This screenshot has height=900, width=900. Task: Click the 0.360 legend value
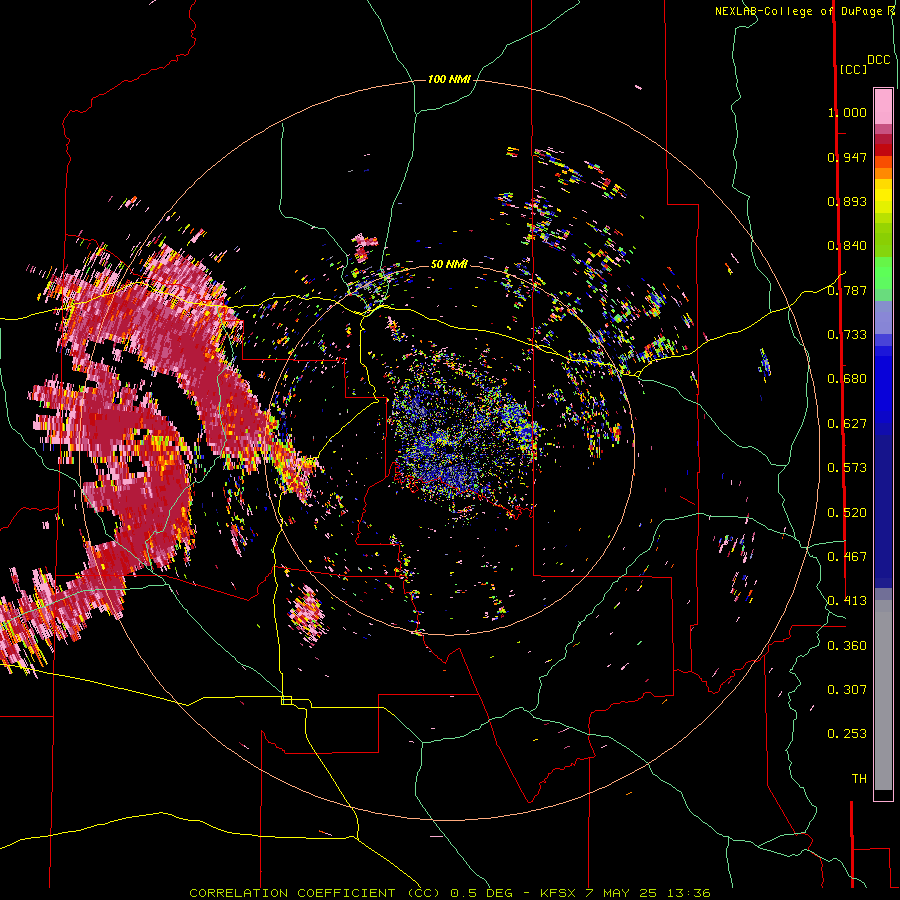(x=847, y=646)
